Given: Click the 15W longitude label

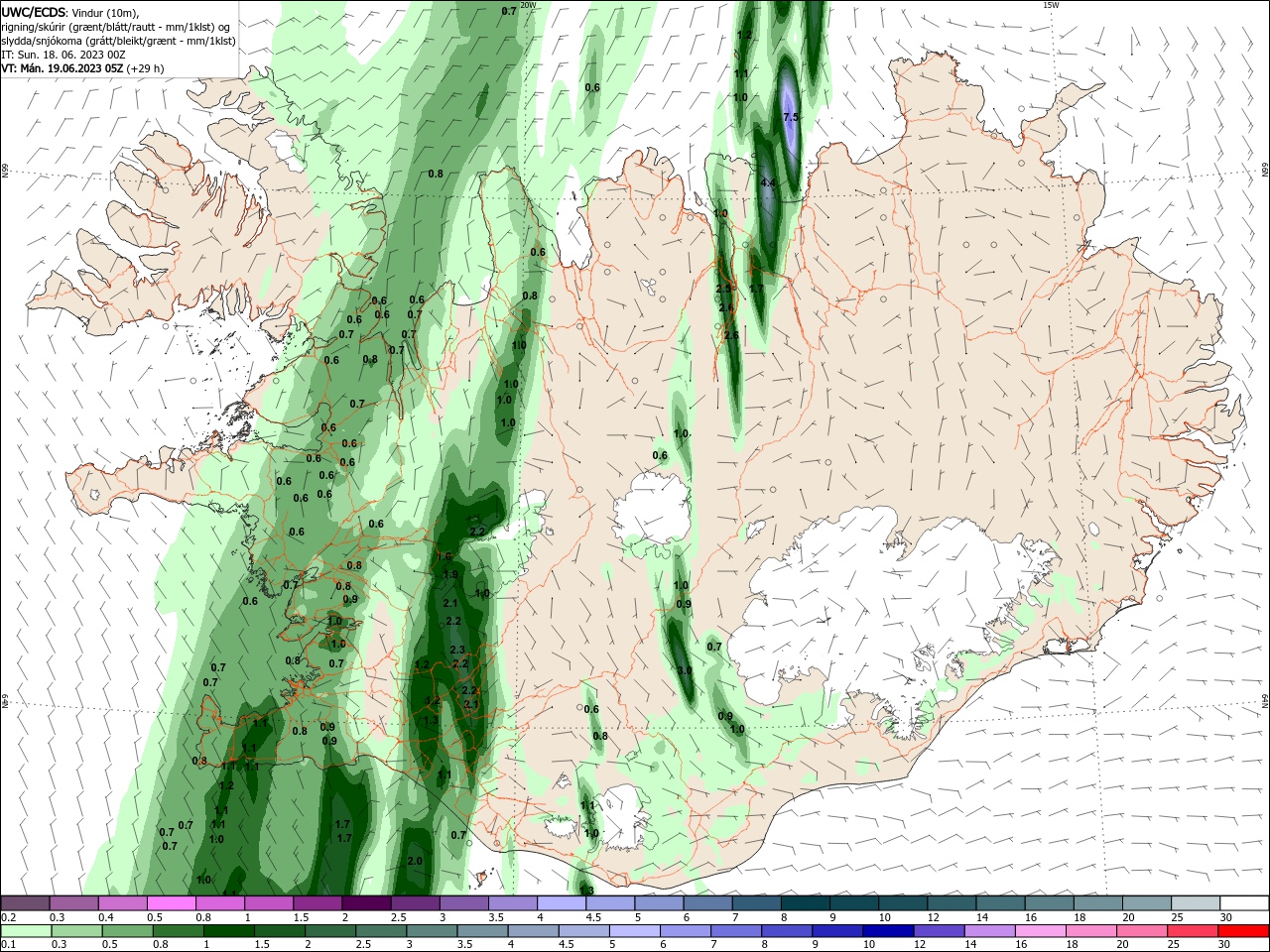Looking at the screenshot, I should [1052, 5].
